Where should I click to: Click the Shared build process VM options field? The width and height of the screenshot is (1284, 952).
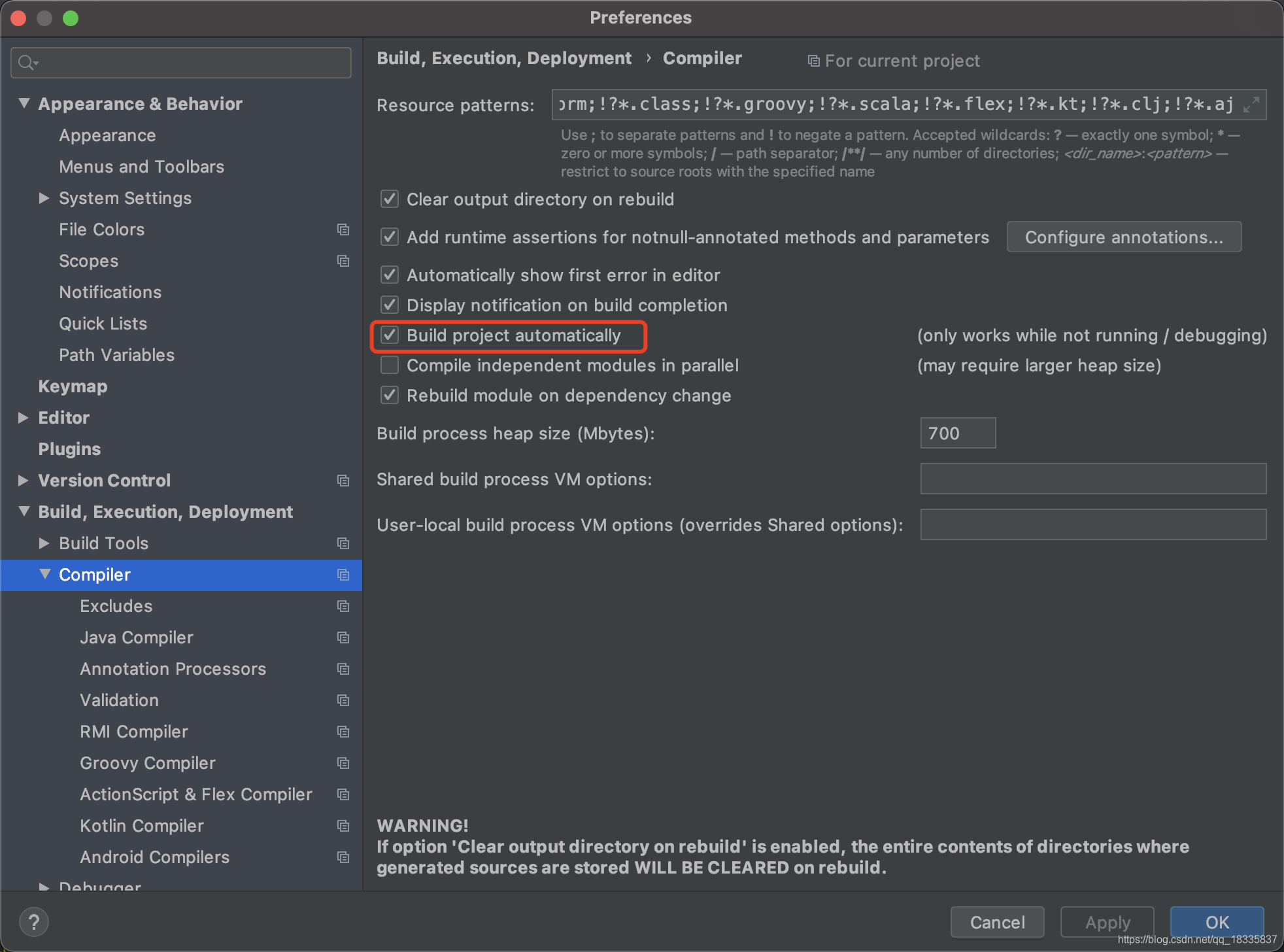[1092, 479]
